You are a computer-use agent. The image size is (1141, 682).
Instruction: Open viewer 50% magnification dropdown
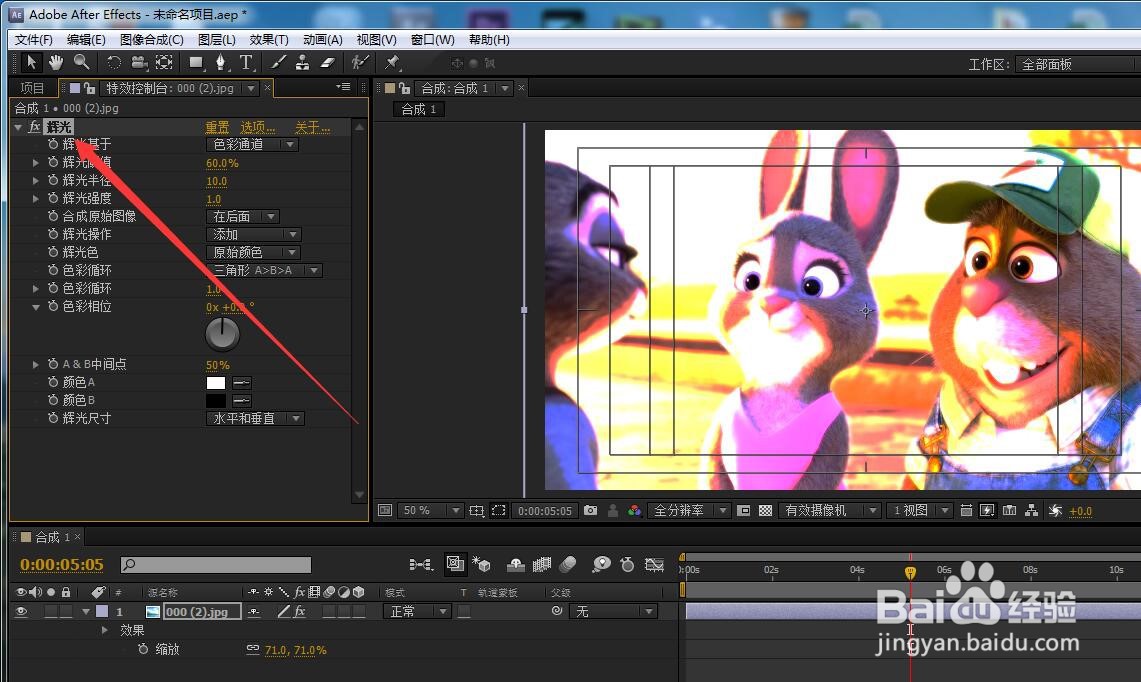[x=429, y=511]
